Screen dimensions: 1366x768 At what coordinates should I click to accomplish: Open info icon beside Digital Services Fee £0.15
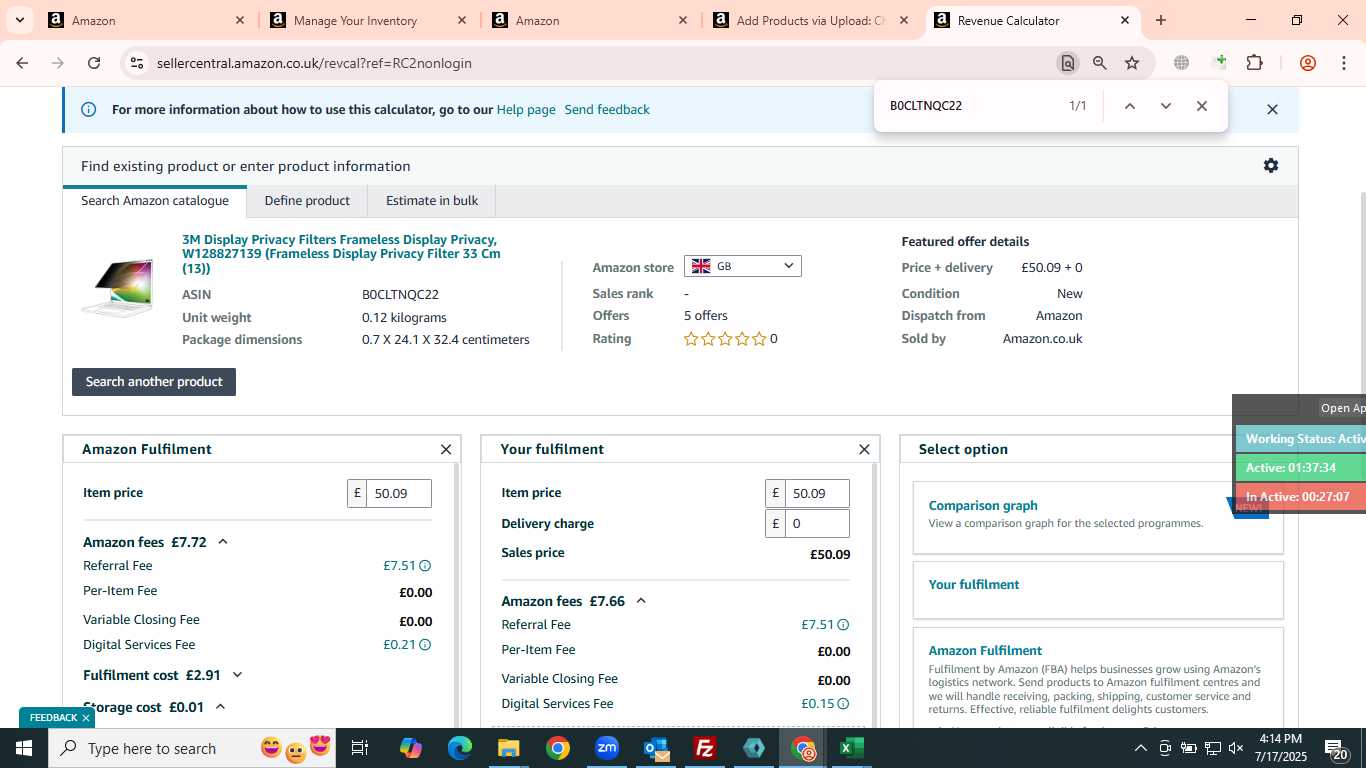click(x=843, y=704)
